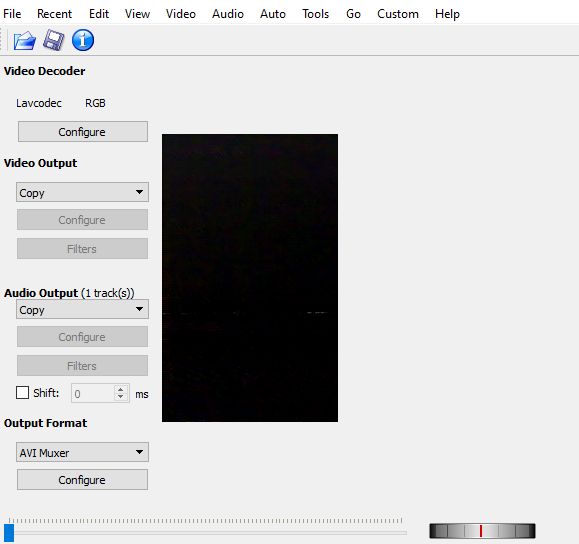Image resolution: width=579 pixels, height=544 pixels.
Task: Click the jog wheel shuttle control
Action: point(482,531)
